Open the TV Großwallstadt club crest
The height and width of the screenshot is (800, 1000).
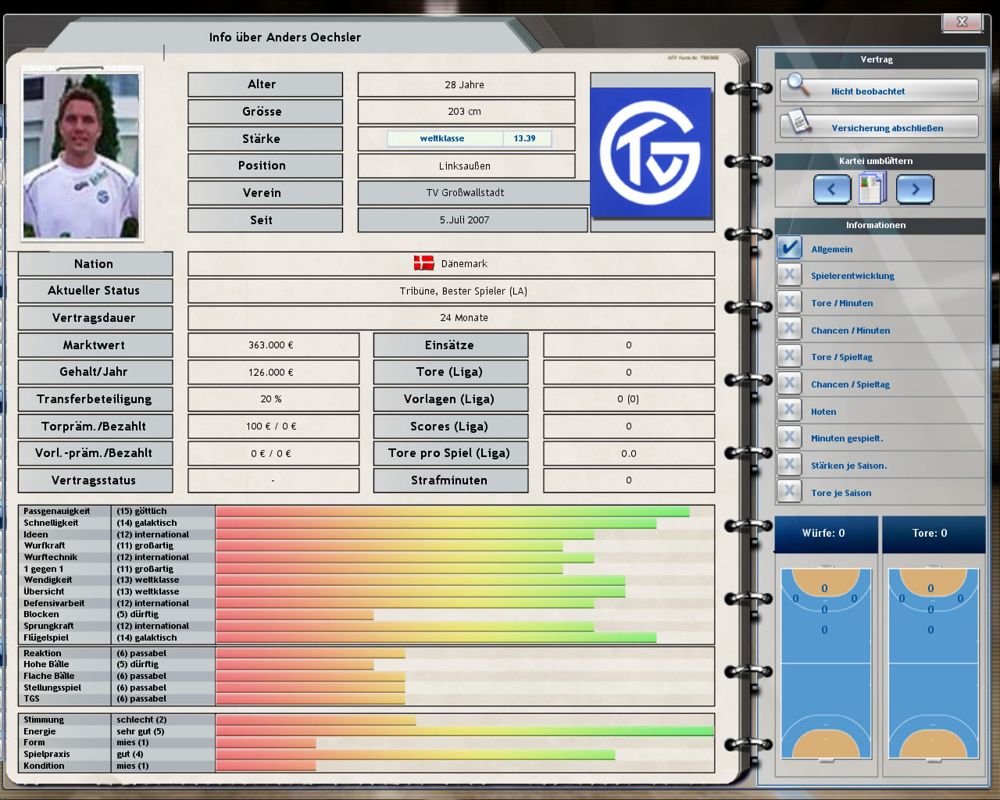click(652, 150)
